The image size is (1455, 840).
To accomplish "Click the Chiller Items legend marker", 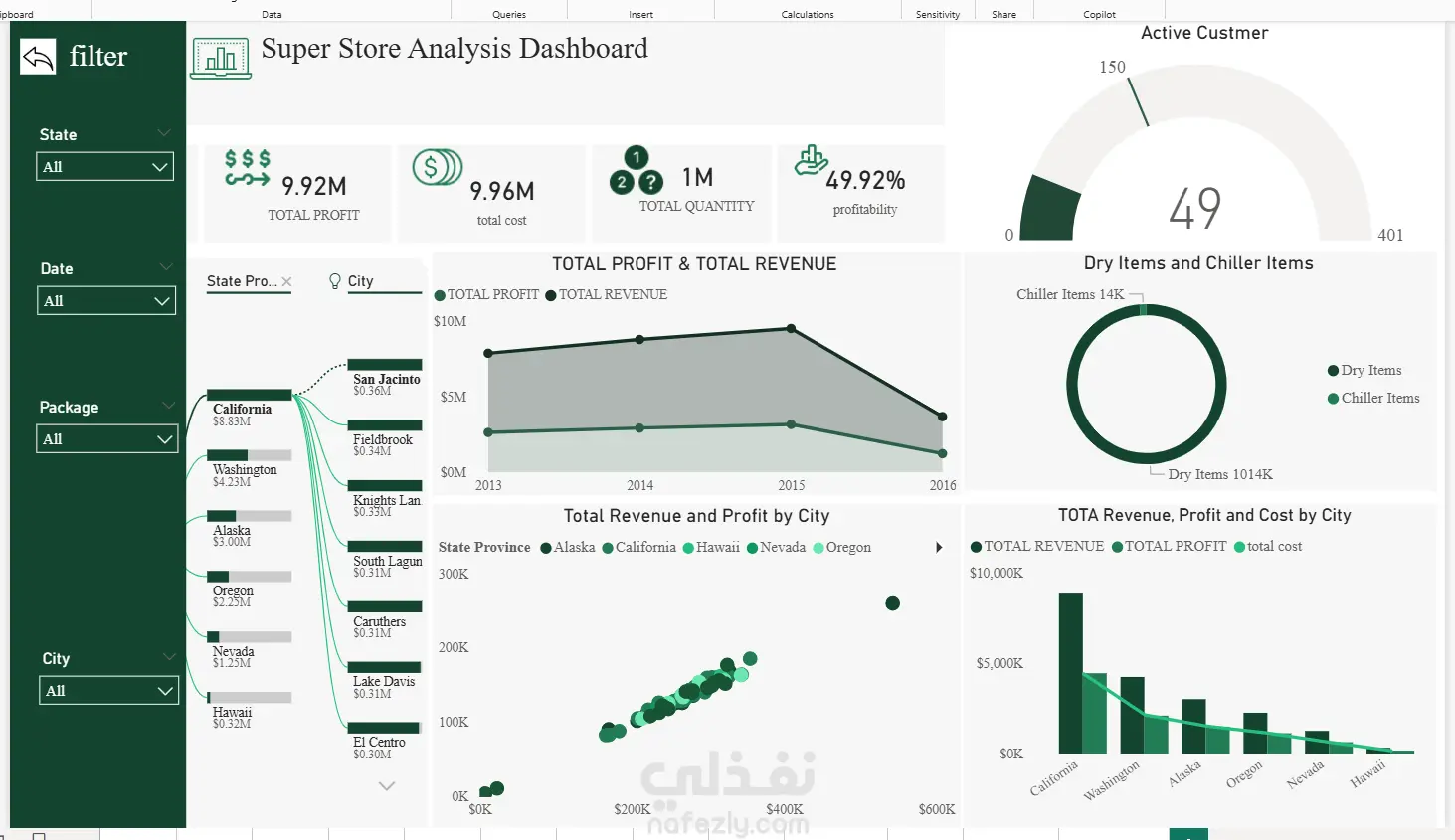I will [1333, 399].
